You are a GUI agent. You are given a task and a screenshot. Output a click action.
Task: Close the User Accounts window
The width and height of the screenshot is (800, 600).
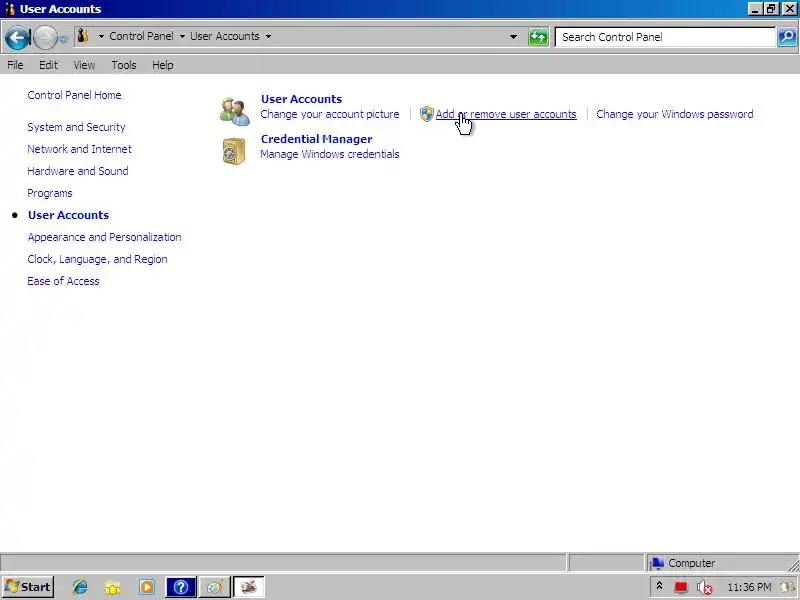click(789, 9)
